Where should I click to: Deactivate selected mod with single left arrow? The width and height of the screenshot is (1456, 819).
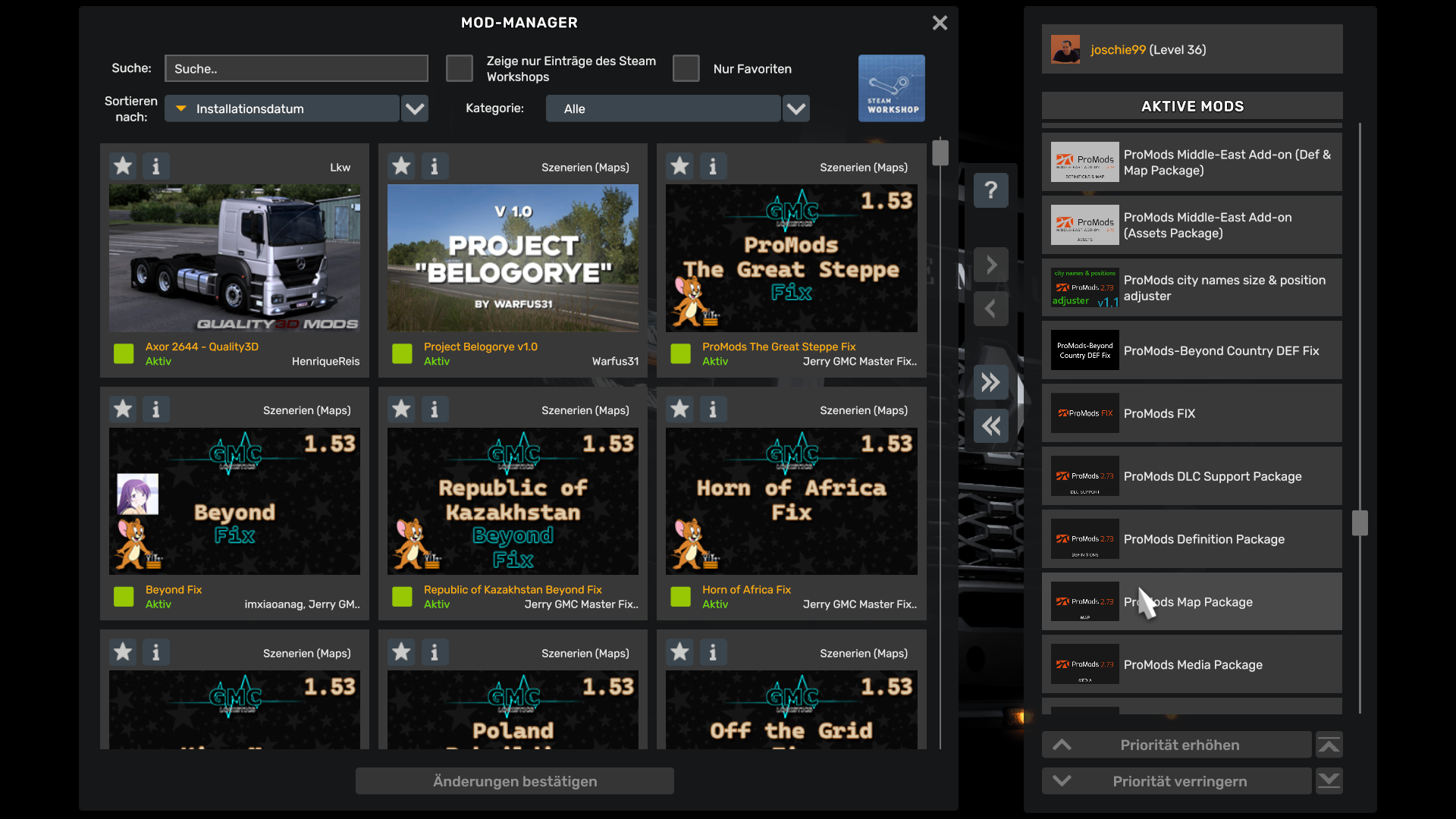point(991,309)
